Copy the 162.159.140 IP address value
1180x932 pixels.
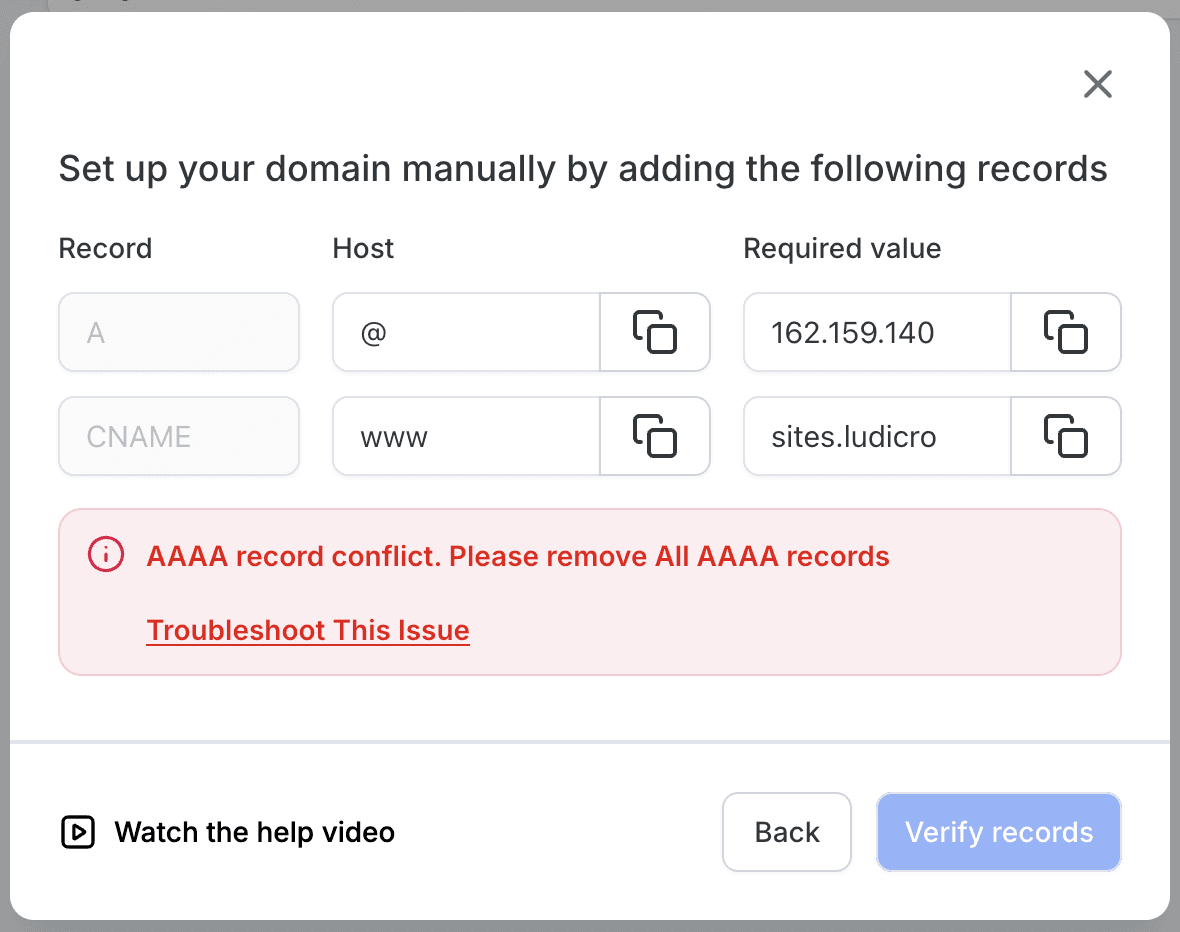[1066, 332]
